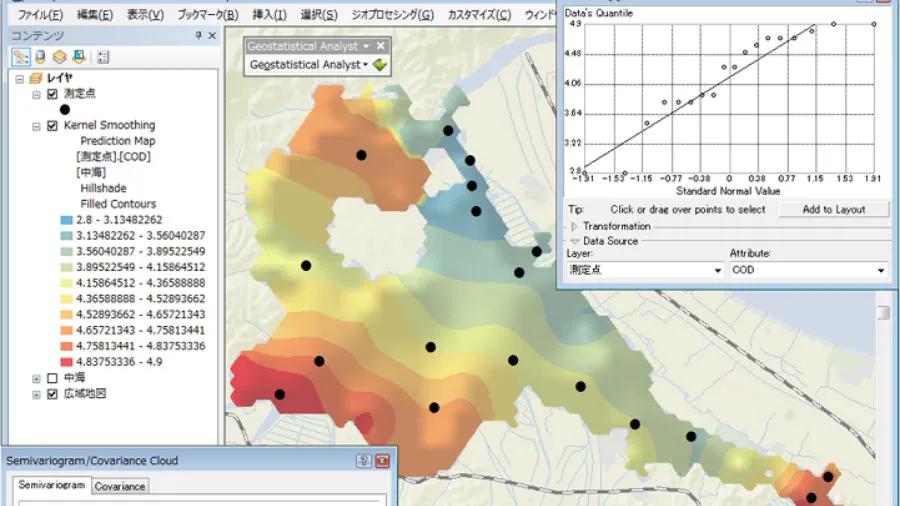Expand the 広域地図 layer node

tap(36, 395)
